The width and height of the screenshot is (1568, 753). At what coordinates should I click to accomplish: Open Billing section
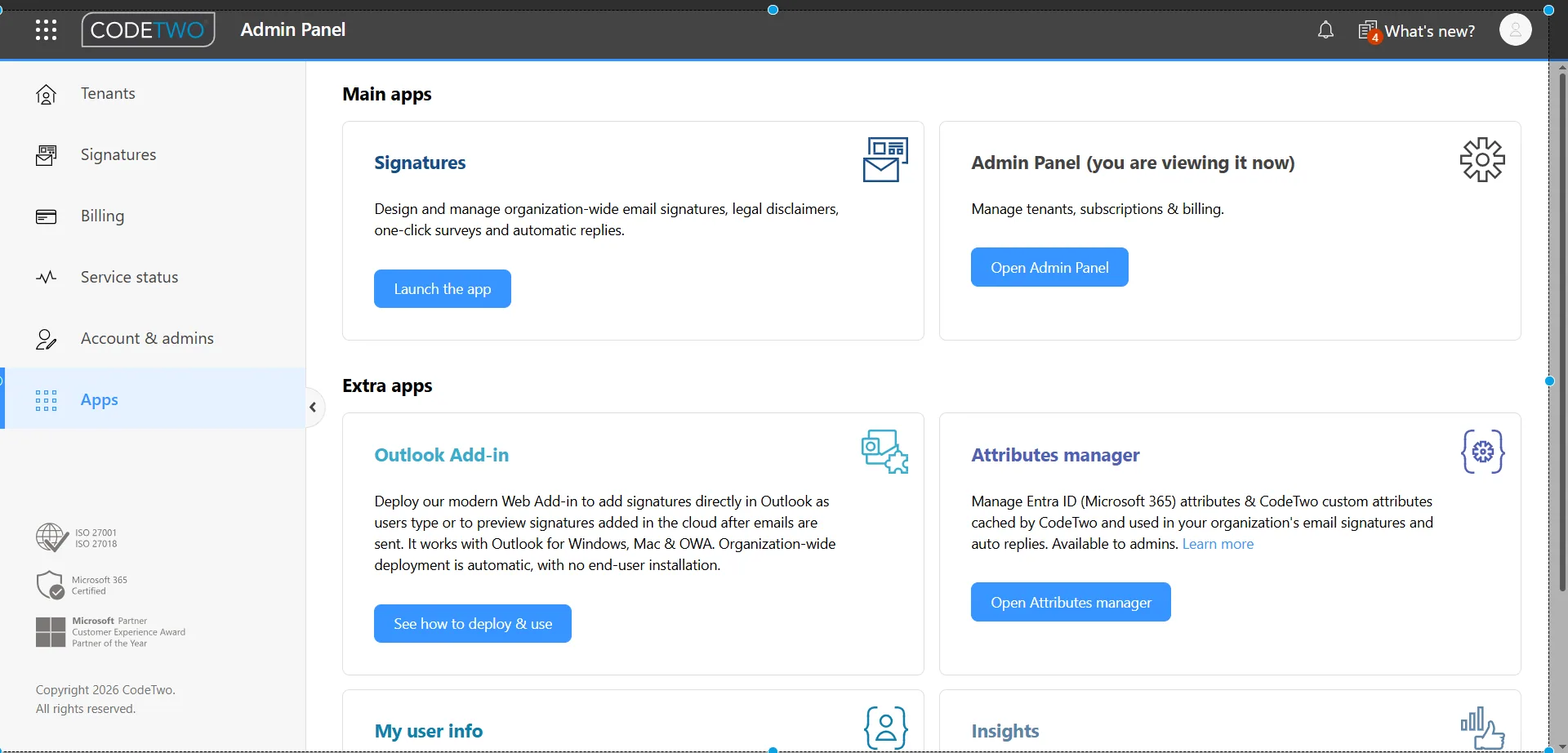154,216
